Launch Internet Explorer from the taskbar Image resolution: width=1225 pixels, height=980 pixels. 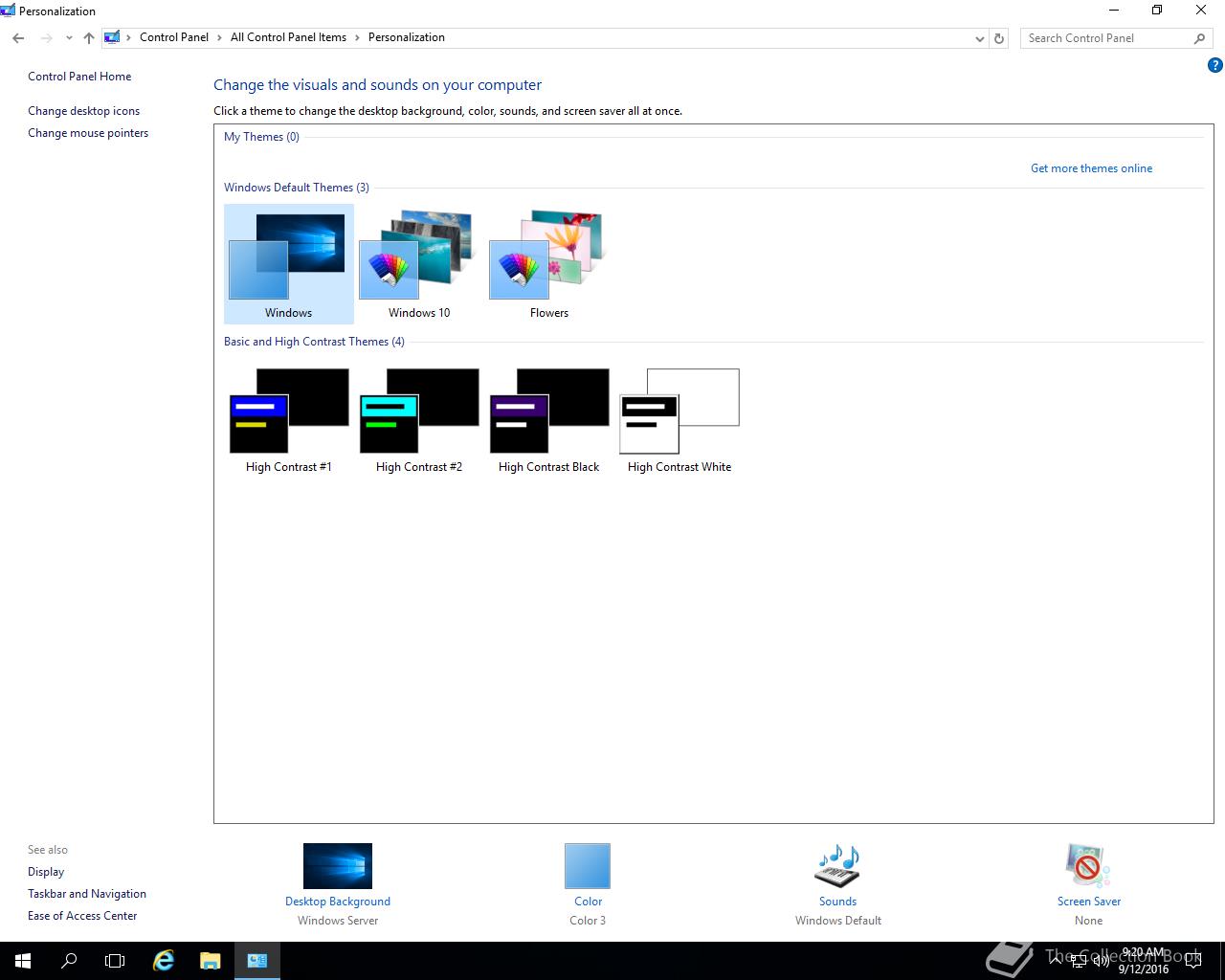(164, 961)
